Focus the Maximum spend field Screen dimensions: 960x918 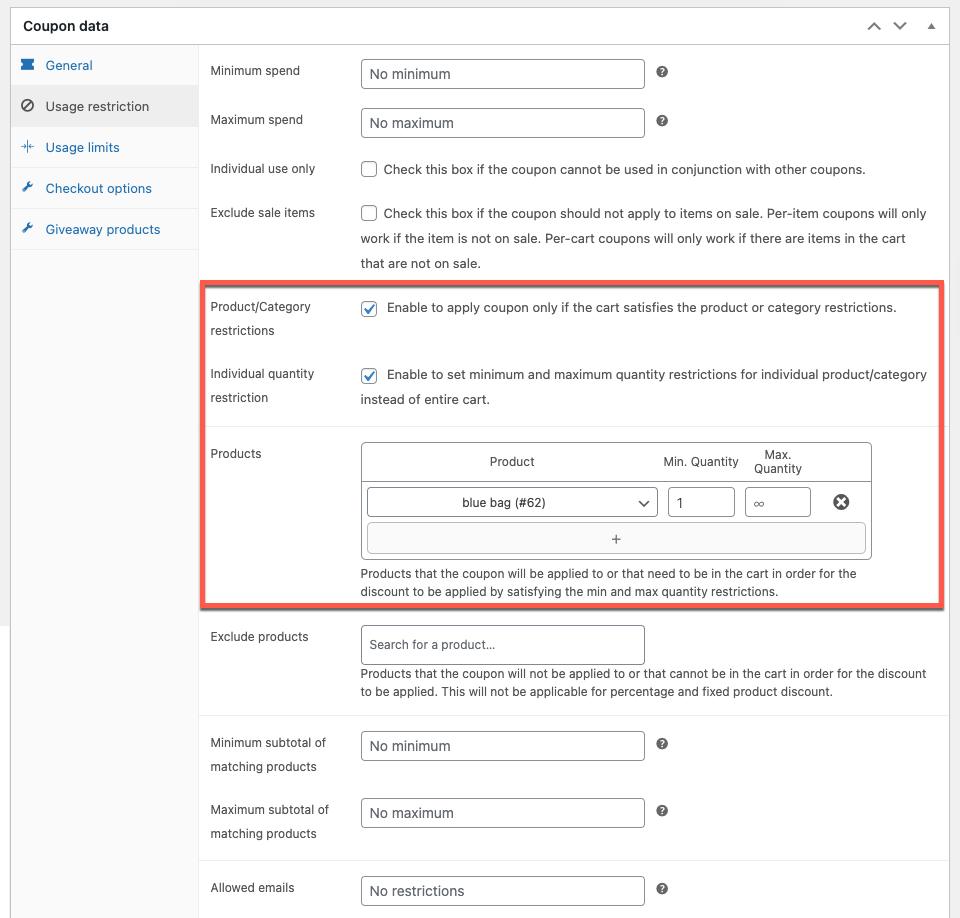coord(503,123)
